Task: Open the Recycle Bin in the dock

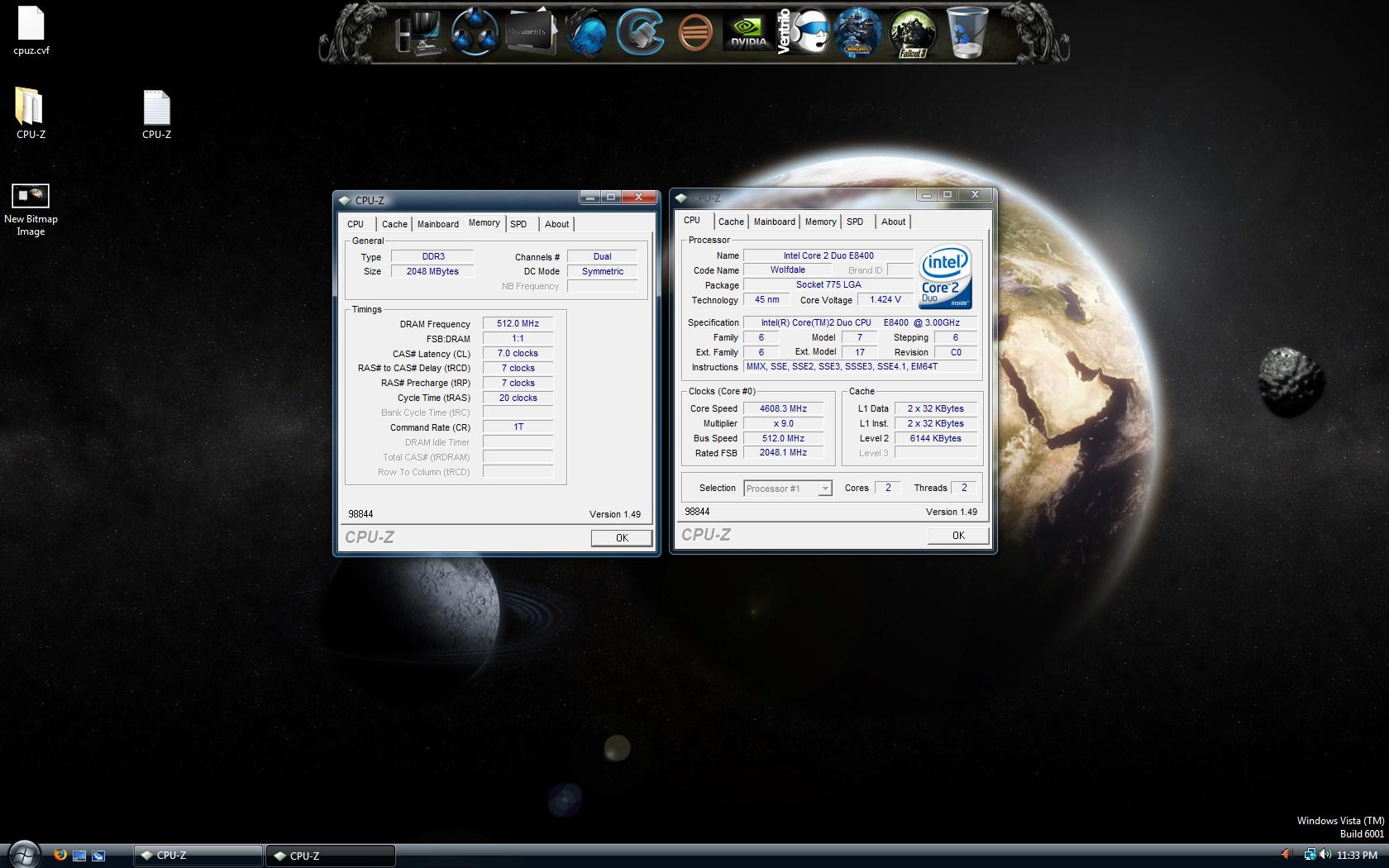Action: [967, 33]
